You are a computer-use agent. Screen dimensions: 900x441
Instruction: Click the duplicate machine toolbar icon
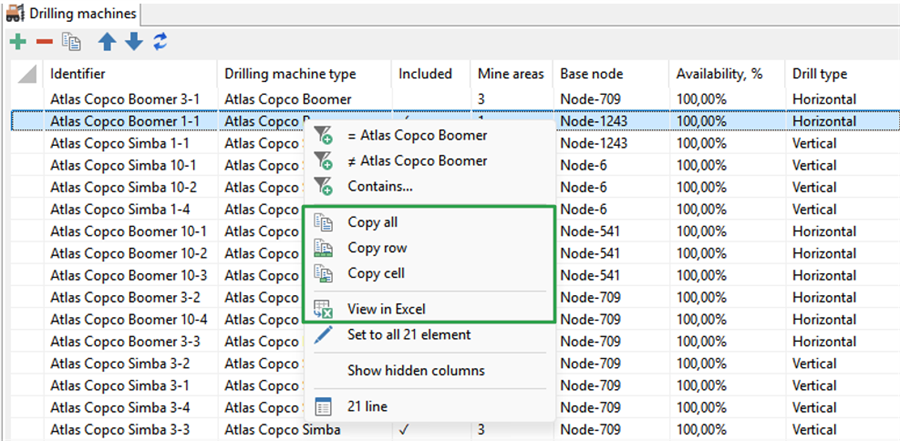point(71,42)
